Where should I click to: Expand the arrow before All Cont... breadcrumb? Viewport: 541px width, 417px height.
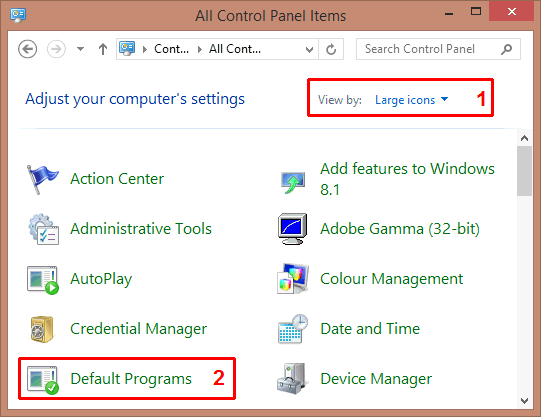click(x=200, y=49)
